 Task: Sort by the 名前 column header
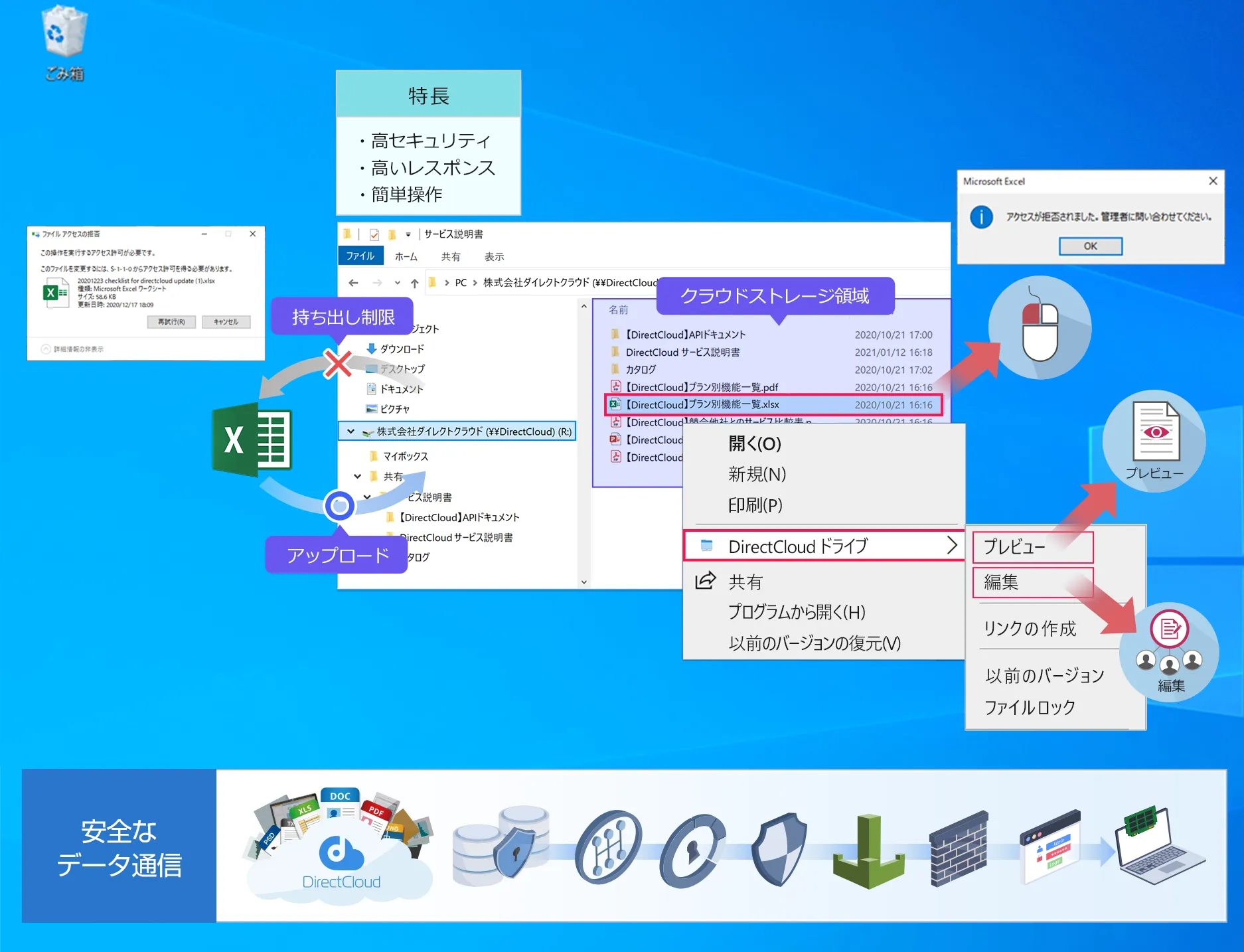click(x=619, y=310)
